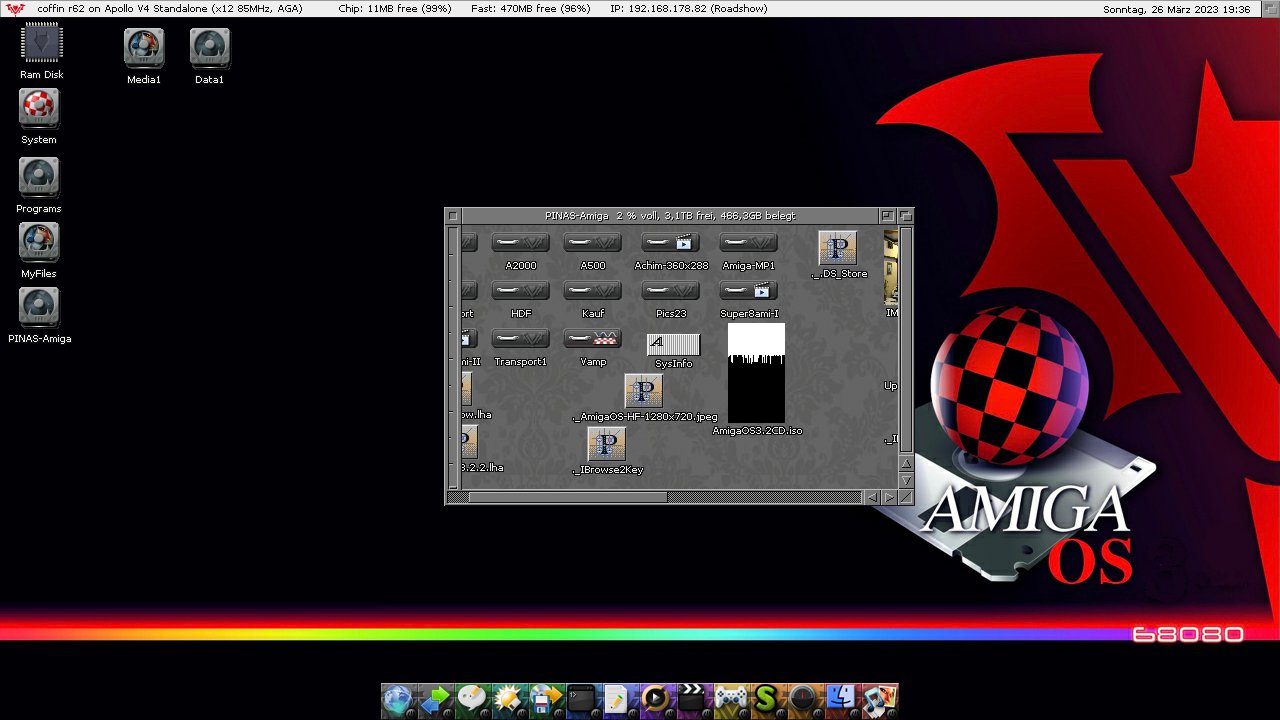Select the PINAS-Amiga desktop volume icon
The width and height of the screenshot is (1280, 720).
click(39, 308)
